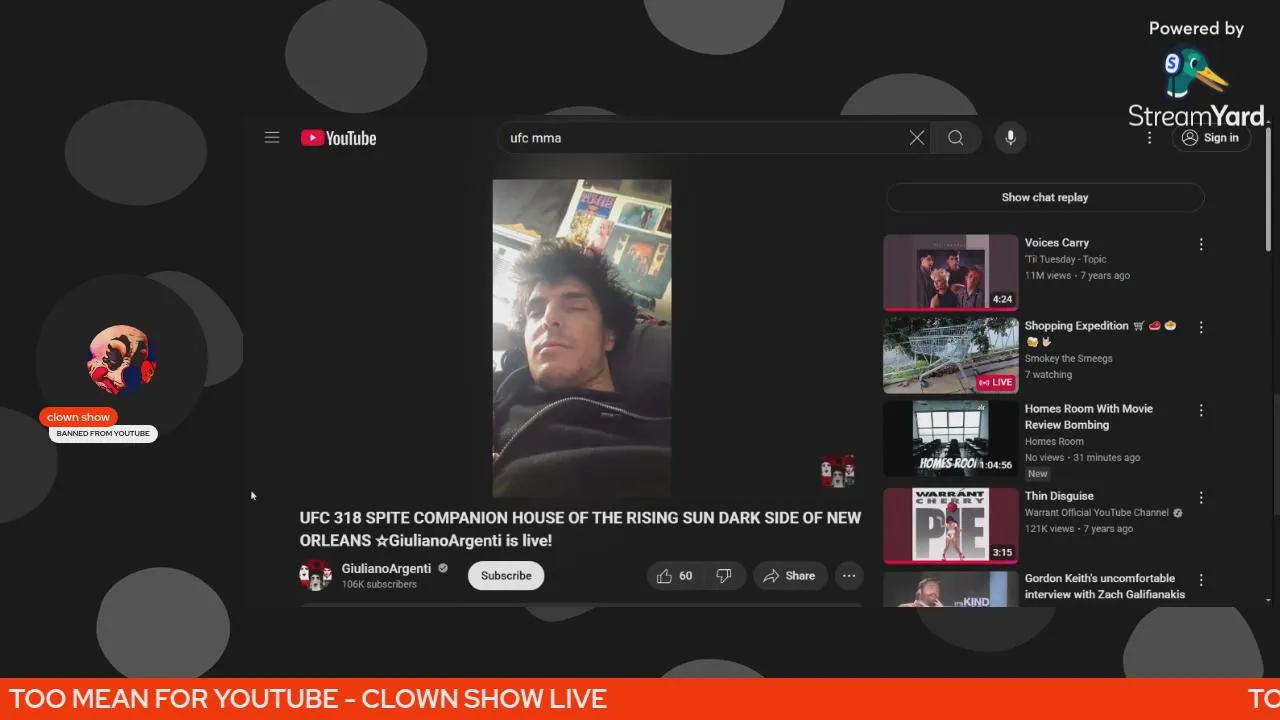Open options for Voices Carry video
Viewport: 1280px width, 720px height.
pos(1201,244)
